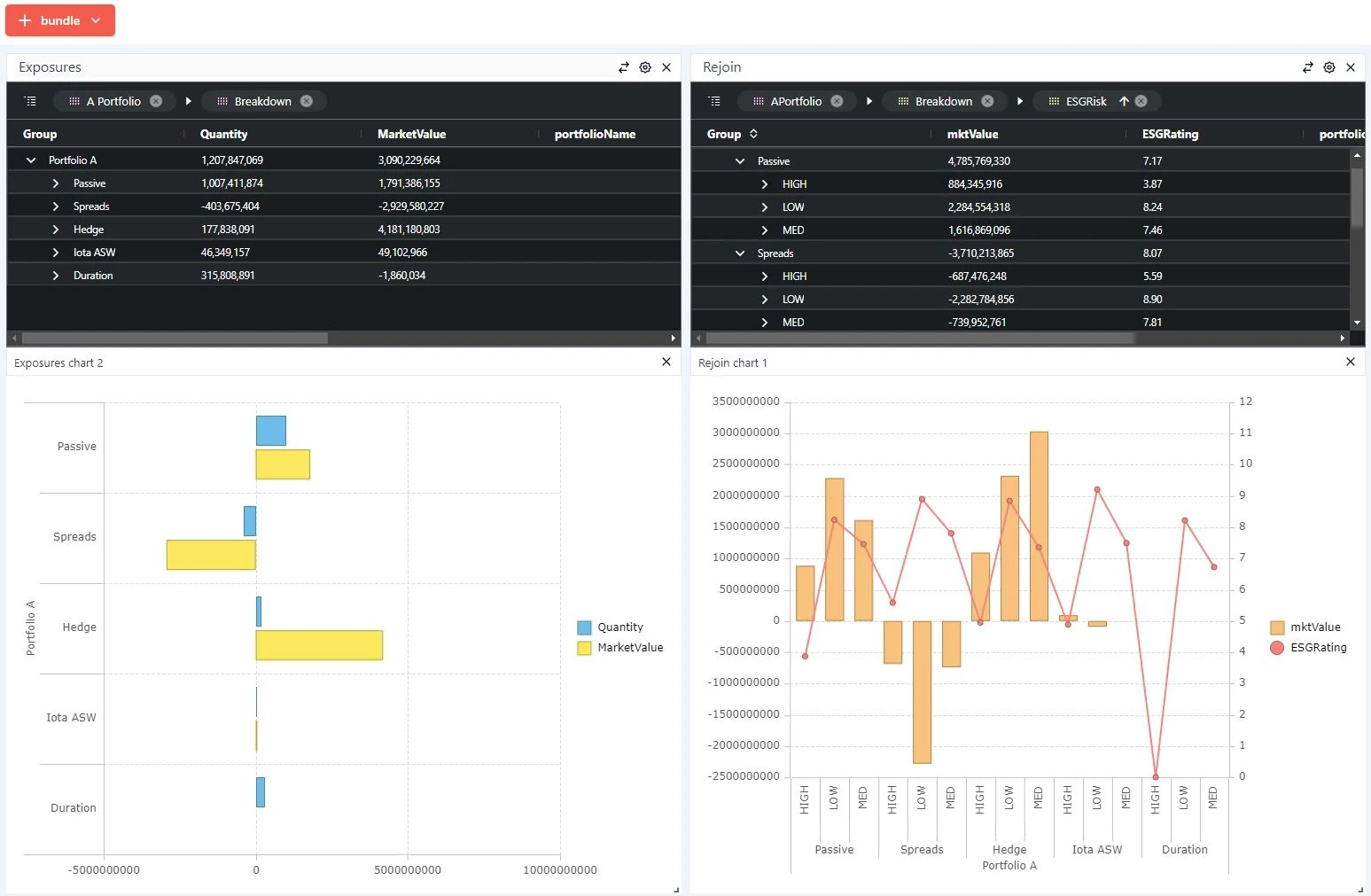
Task: Expand the Spreads row in Exposures
Action: (56, 206)
